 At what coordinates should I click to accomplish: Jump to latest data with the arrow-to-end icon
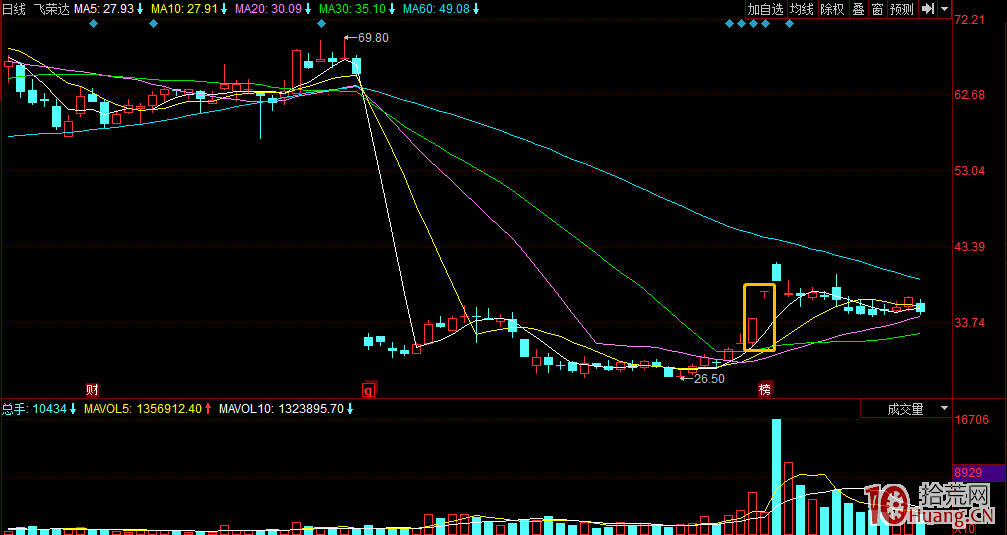pyautogui.click(x=927, y=9)
